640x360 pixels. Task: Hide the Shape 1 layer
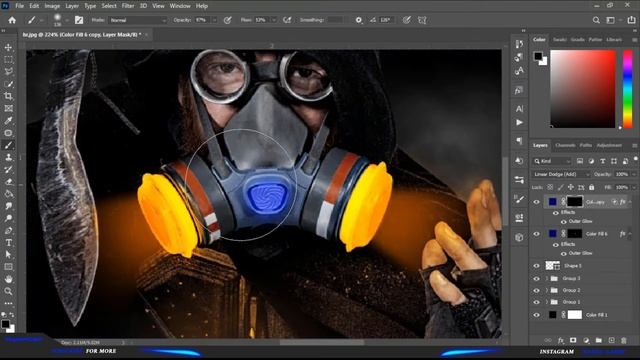pos(536,266)
